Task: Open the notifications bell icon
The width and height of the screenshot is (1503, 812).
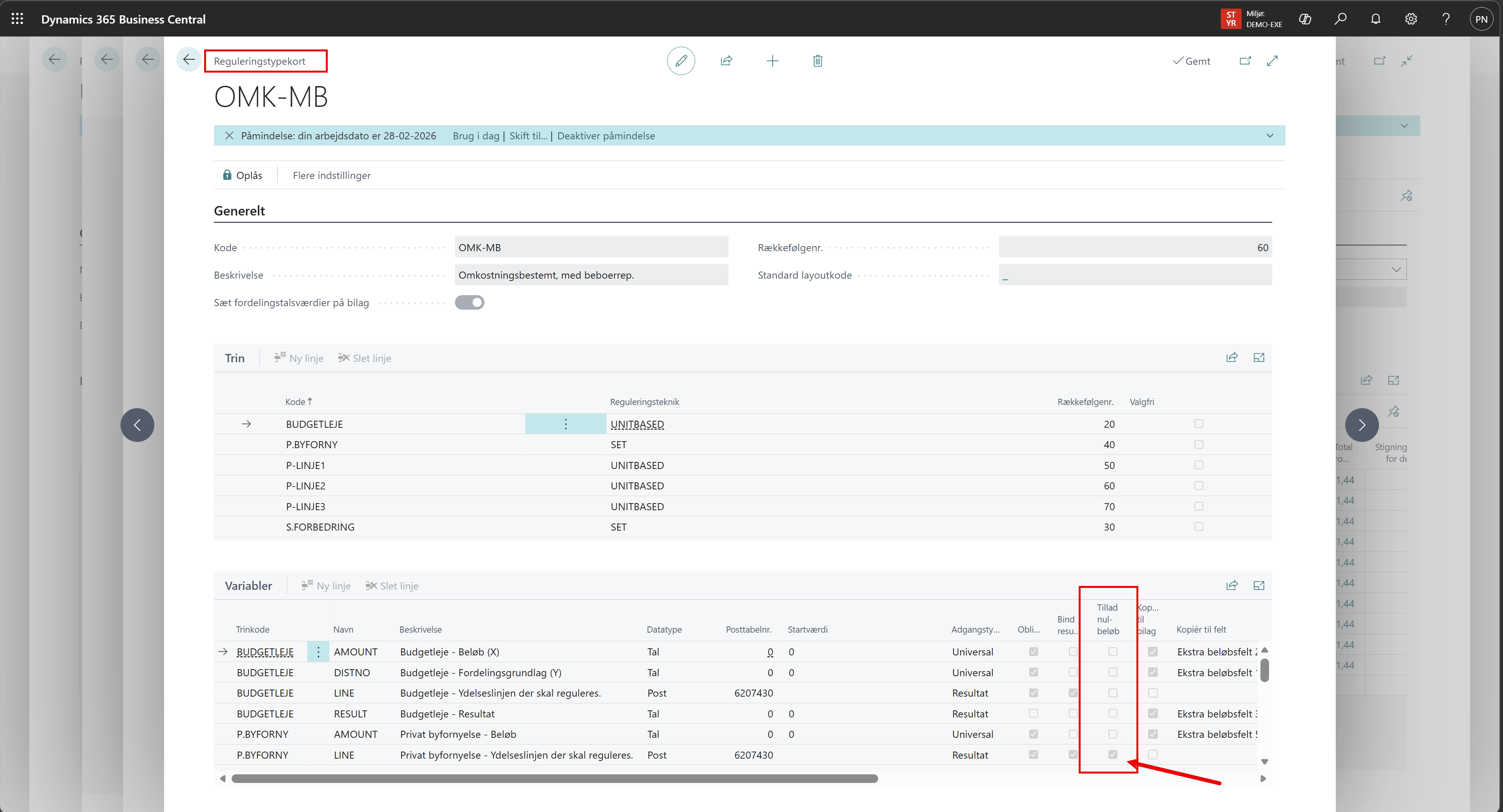Action: coord(1375,19)
